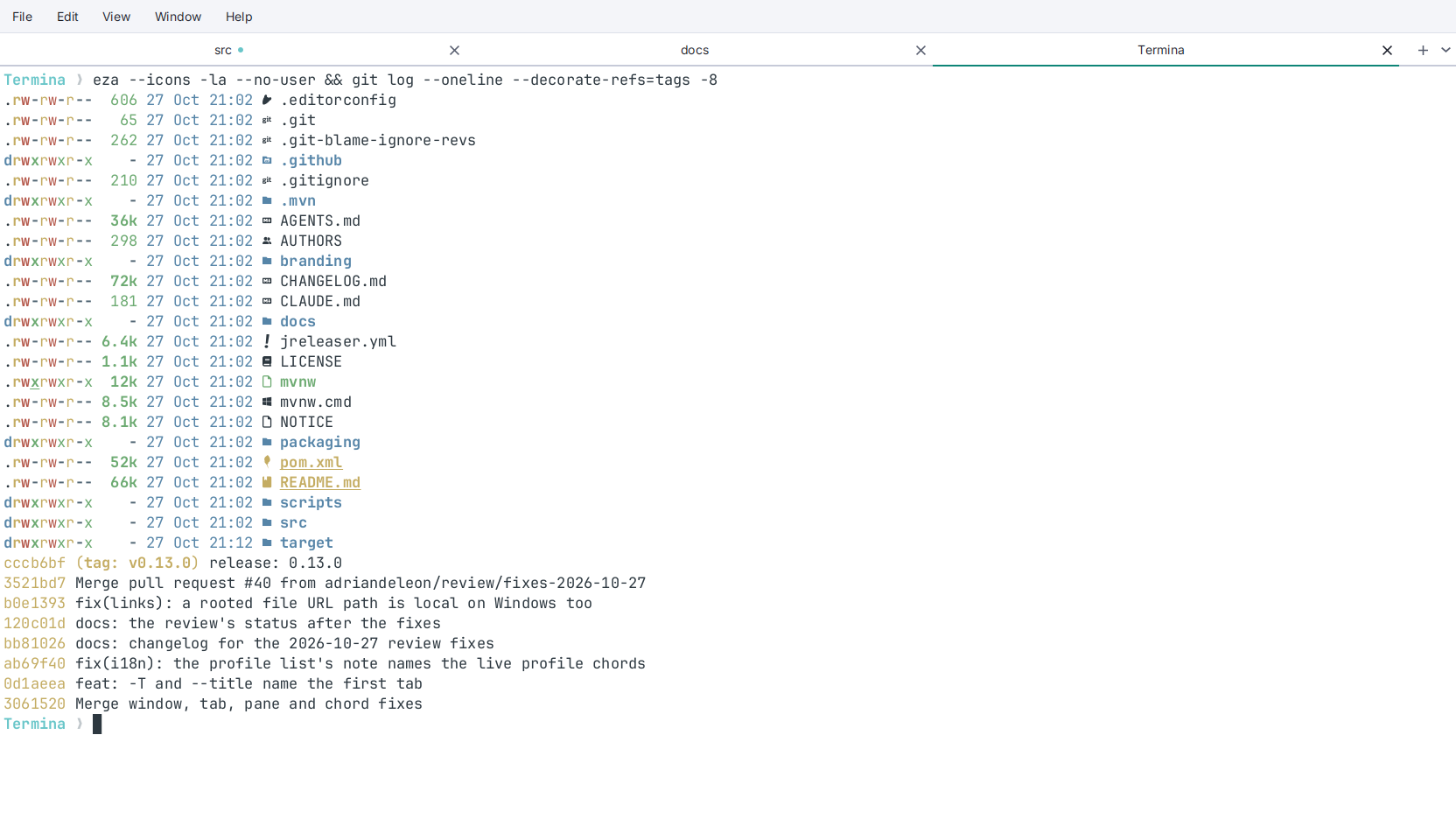Click the README.md file link
This screenshot has width=1456, height=819.
(320, 482)
